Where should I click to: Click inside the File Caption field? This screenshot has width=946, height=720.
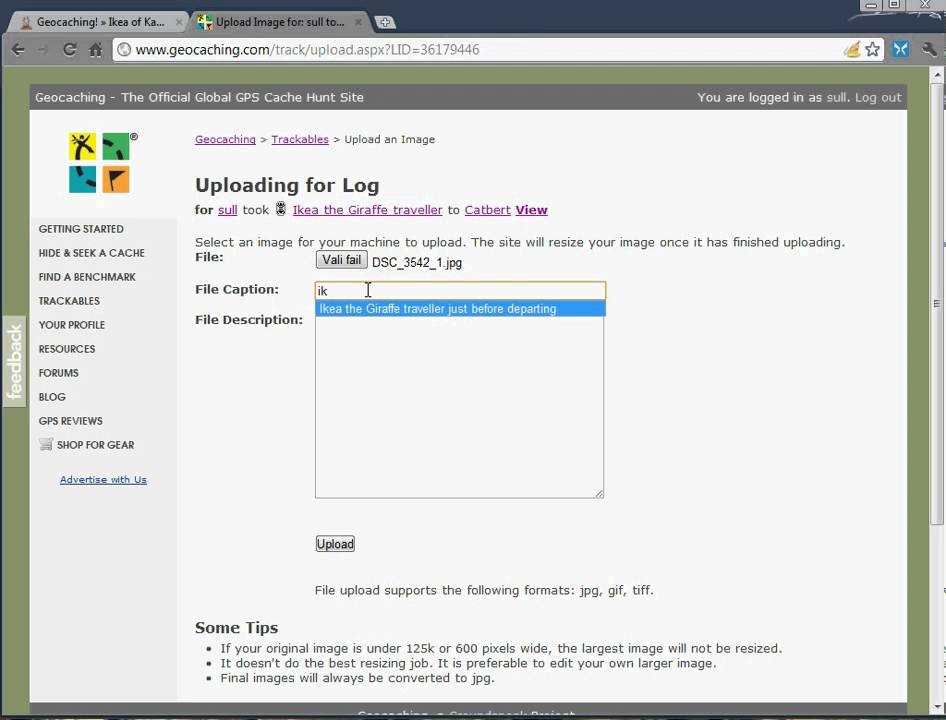click(x=460, y=291)
